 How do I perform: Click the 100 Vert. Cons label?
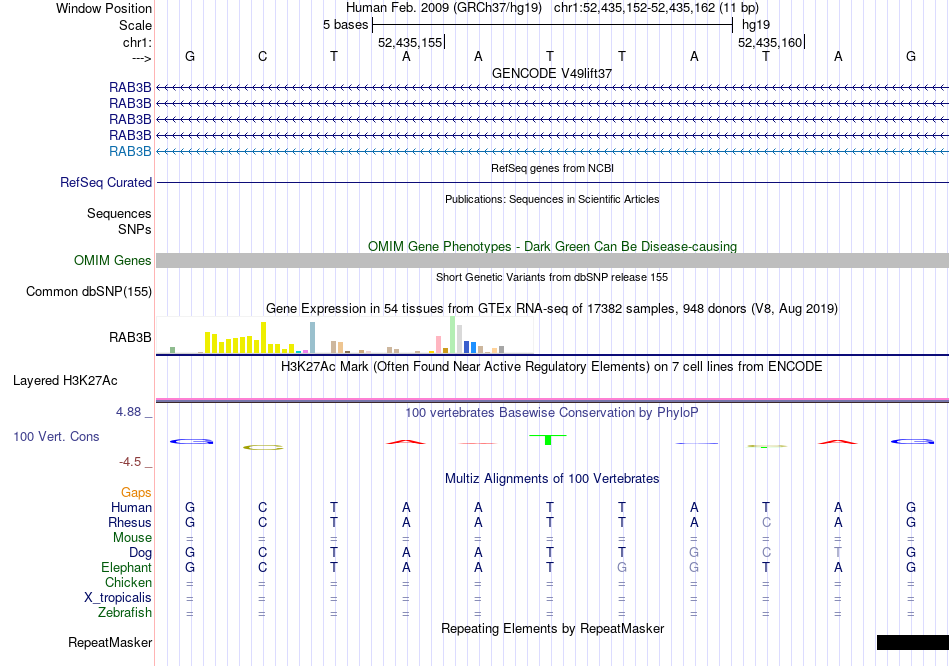(56, 436)
